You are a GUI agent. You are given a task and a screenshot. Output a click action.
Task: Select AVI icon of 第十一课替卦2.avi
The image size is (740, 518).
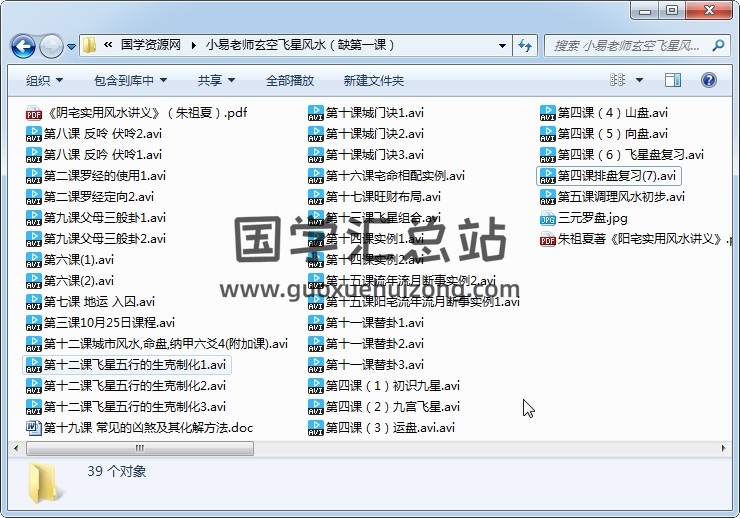click(315, 344)
